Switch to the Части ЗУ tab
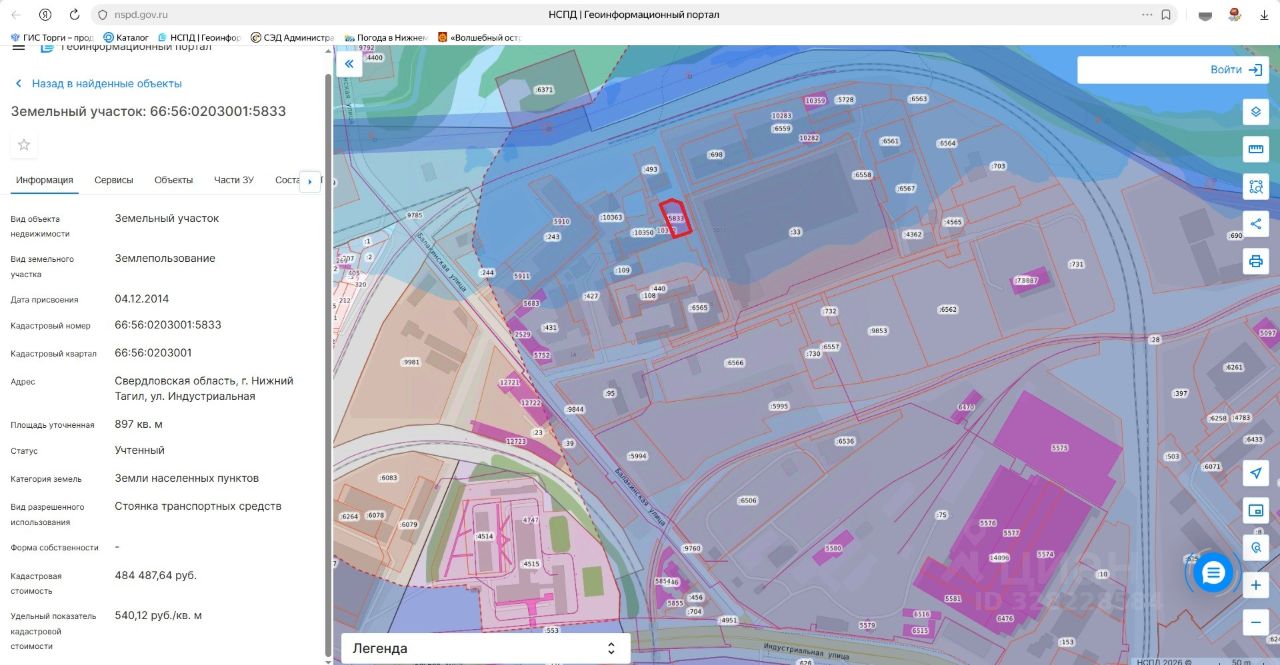 click(x=234, y=180)
